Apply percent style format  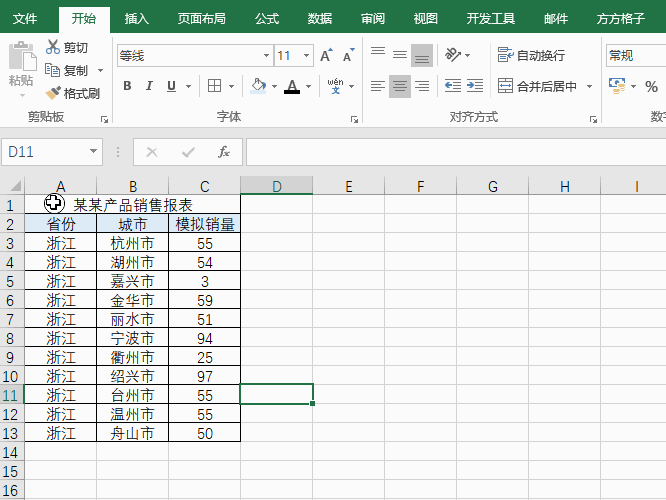click(x=651, y=86)
